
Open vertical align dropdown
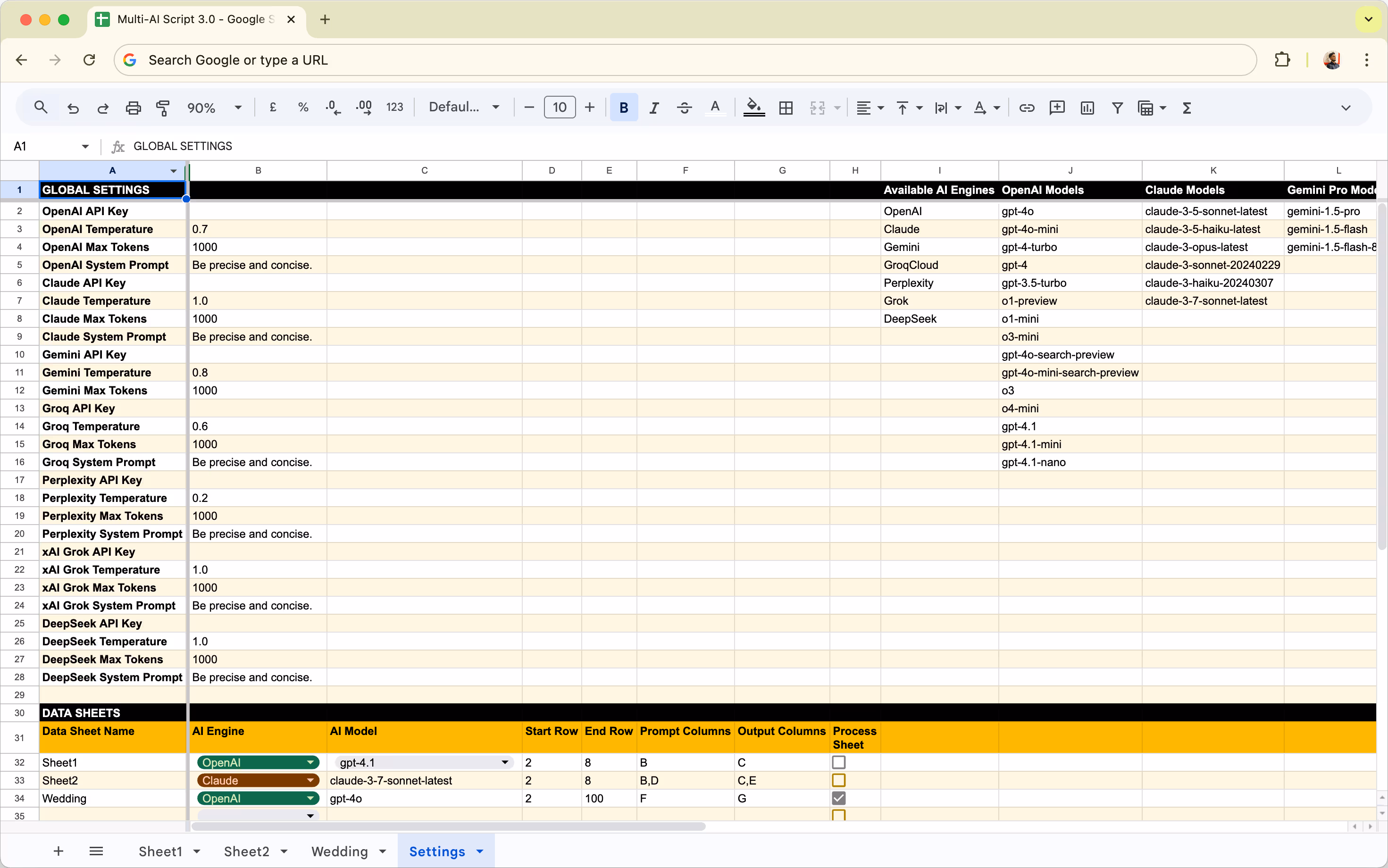click(x=909, y=108)
